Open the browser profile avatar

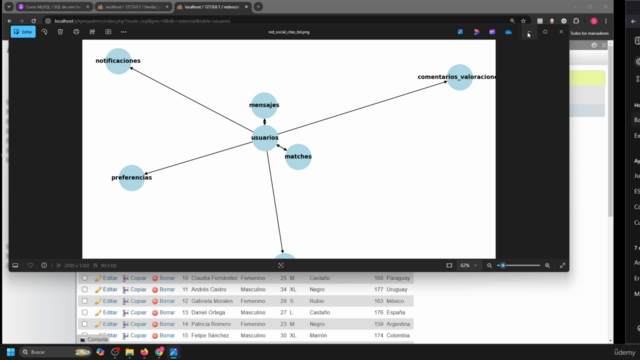click(x=594, y=21)
